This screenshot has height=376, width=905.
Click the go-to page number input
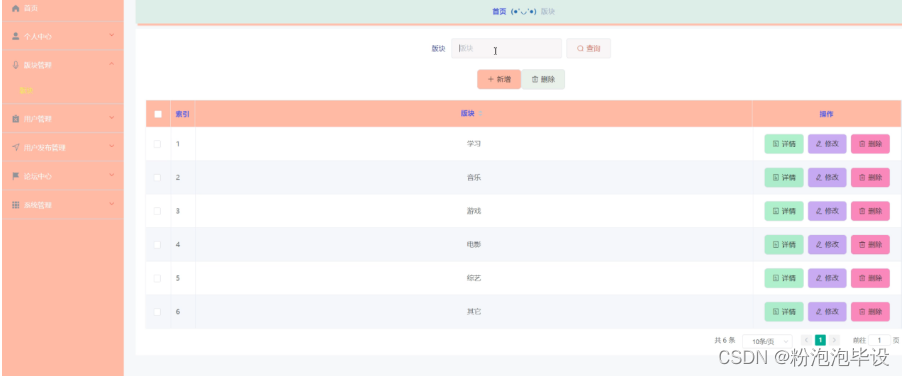point(880,341)
